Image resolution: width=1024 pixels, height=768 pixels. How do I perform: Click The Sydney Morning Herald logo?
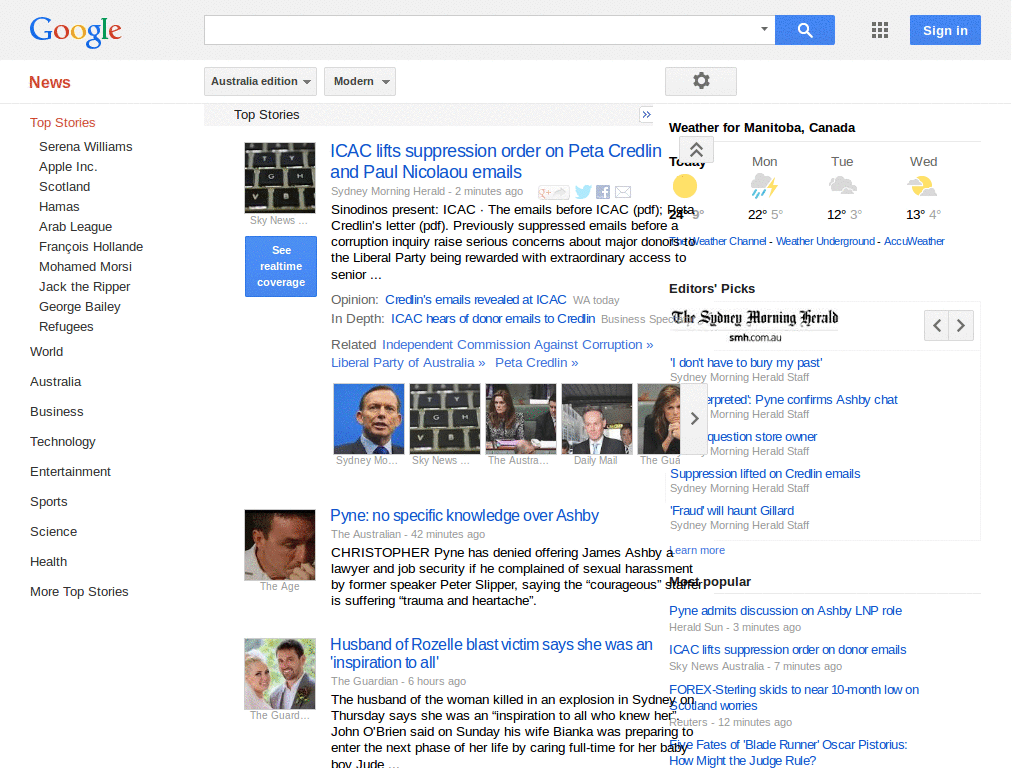(754, 325)
